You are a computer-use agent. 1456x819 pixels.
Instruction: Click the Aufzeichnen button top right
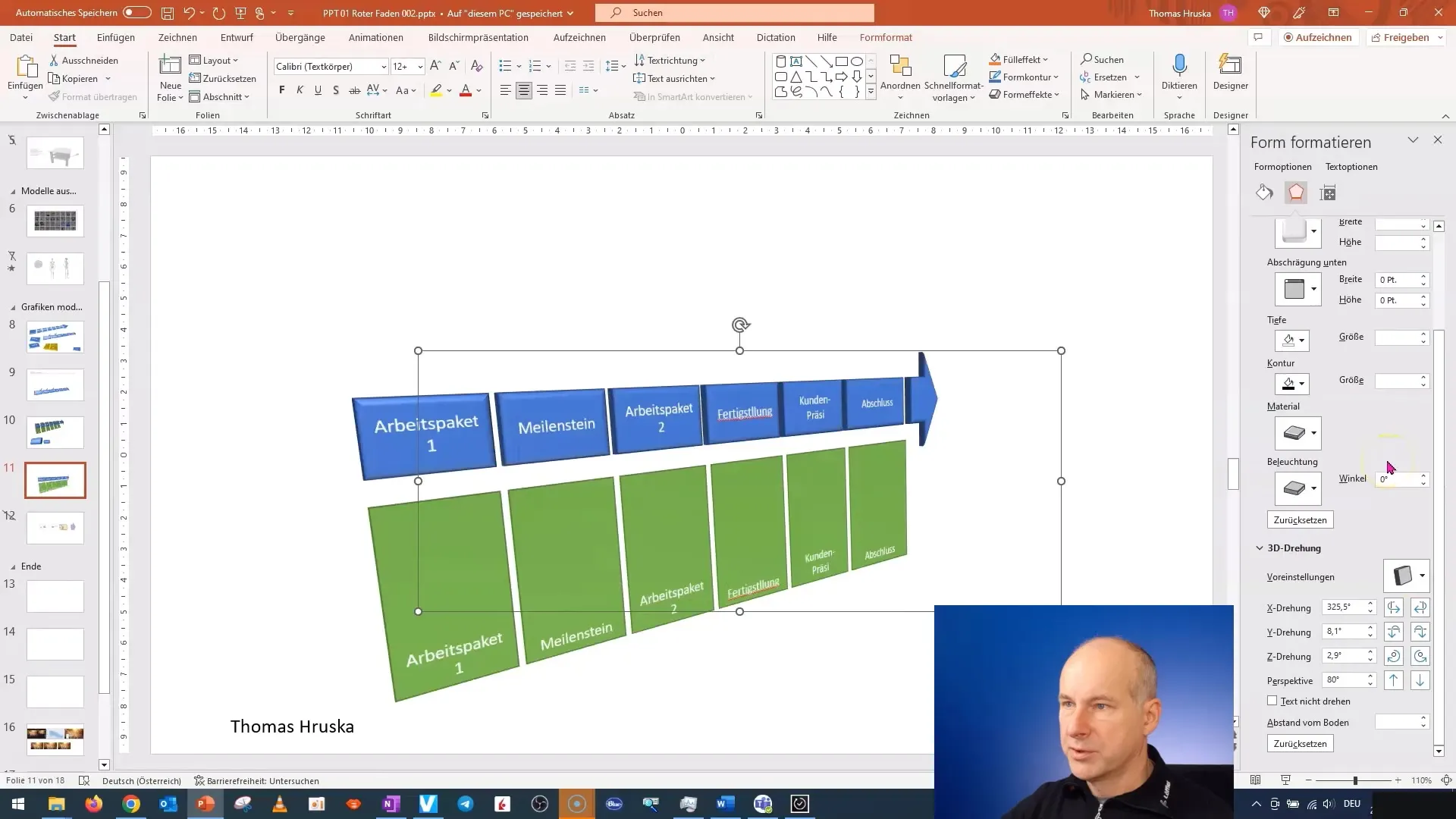[x=1317, y=37]
